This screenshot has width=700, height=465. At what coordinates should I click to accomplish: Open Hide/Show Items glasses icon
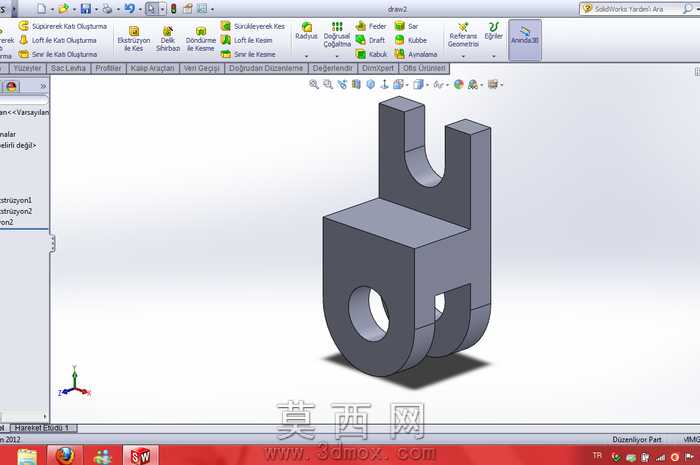439,84
